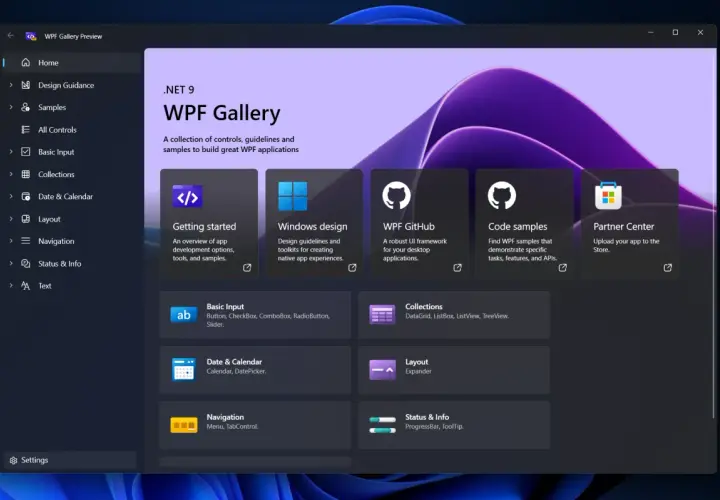Select the Text label in navigation pane
Viewport: 720px width, 500px height.
pyautogui.click(x=45, y=286)
